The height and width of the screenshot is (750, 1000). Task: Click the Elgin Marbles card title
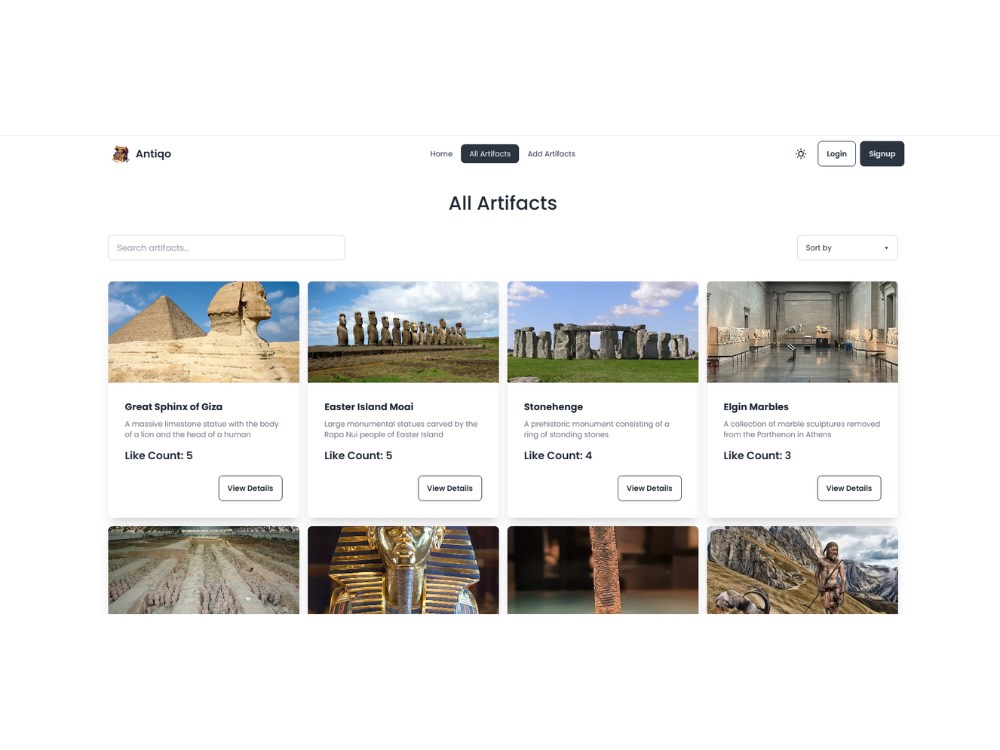(x=756, y=407)
